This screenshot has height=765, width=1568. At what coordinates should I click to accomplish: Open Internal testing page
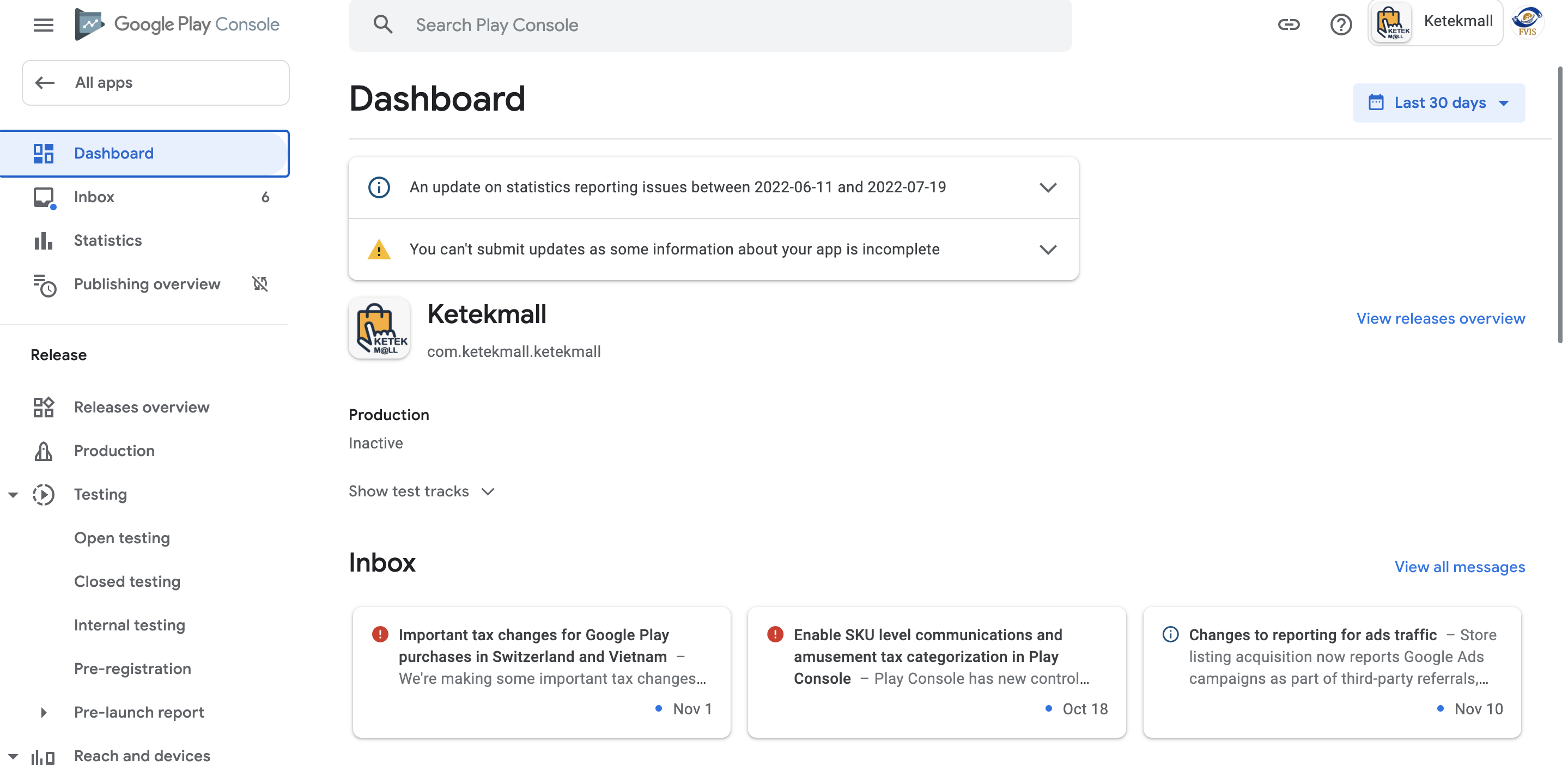pyautogui.click(x=130, y=625)
